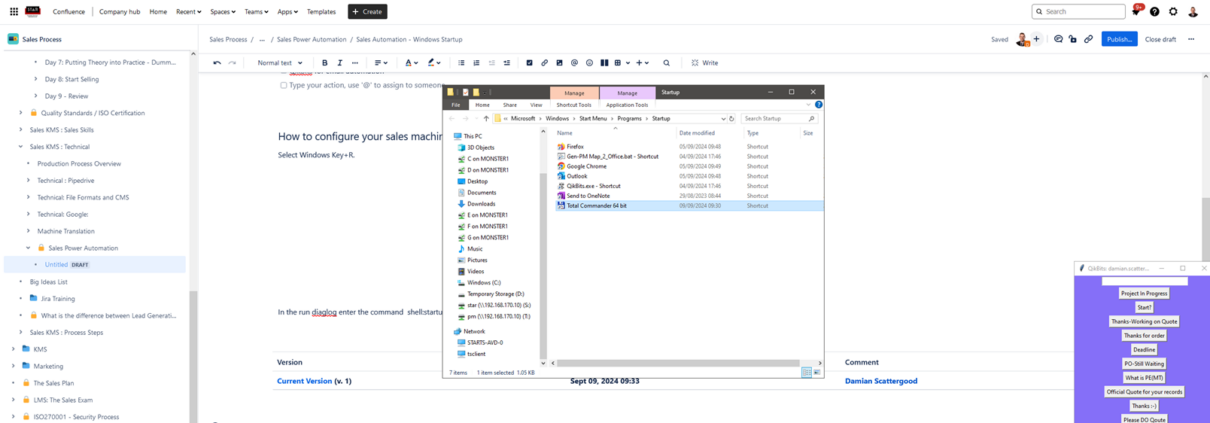Viewport: 1210px width, 423px height.
Task: Switch to Shortcut Tools tab in Explorer
Action: pos(574,105)
